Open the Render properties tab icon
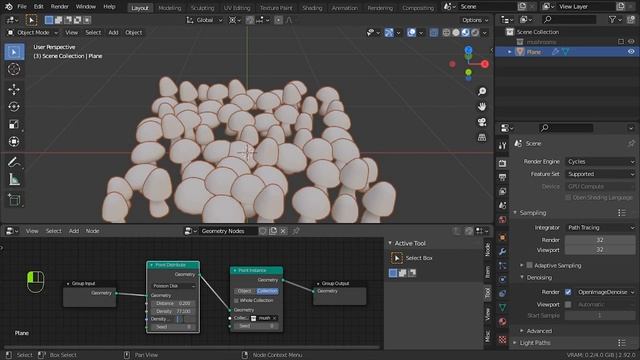This screenshot has height=360, width=640. click(502, 163)
